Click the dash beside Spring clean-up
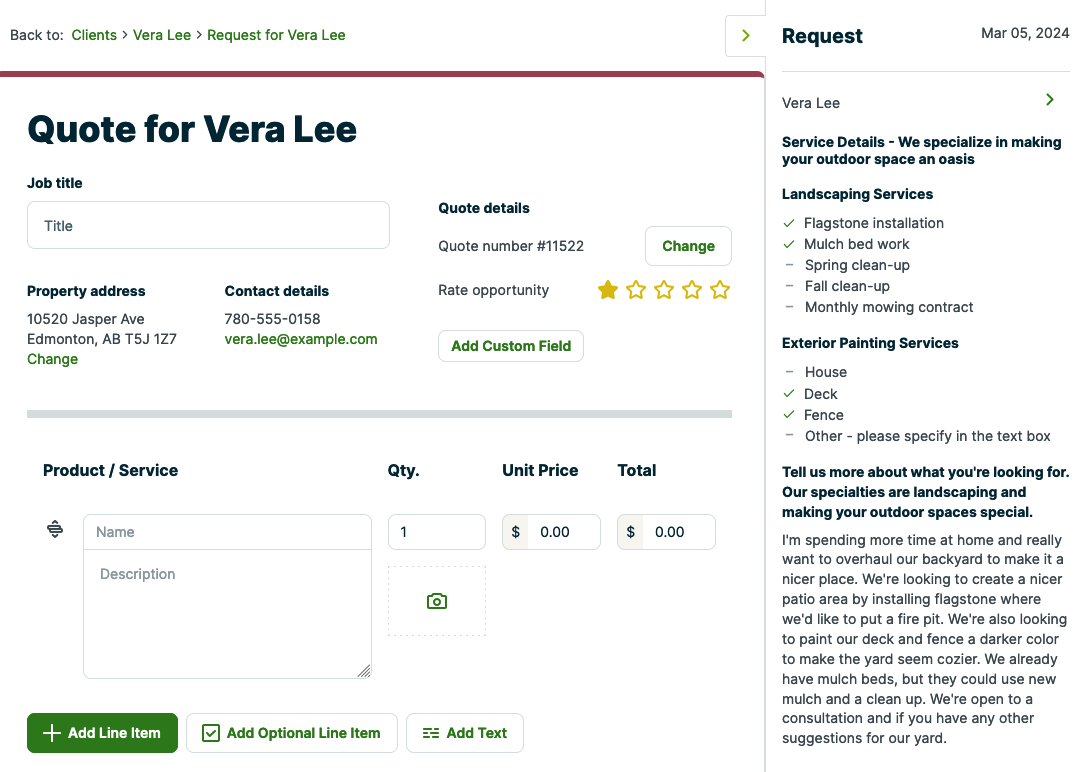 coord(789,265)
